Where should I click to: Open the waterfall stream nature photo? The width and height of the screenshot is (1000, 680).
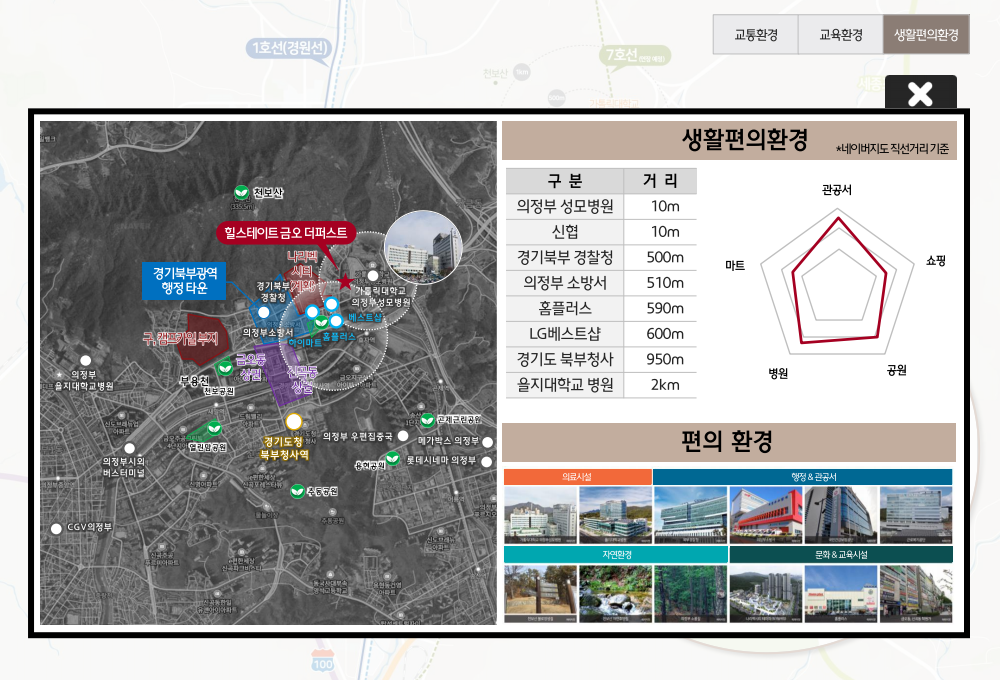615,594
